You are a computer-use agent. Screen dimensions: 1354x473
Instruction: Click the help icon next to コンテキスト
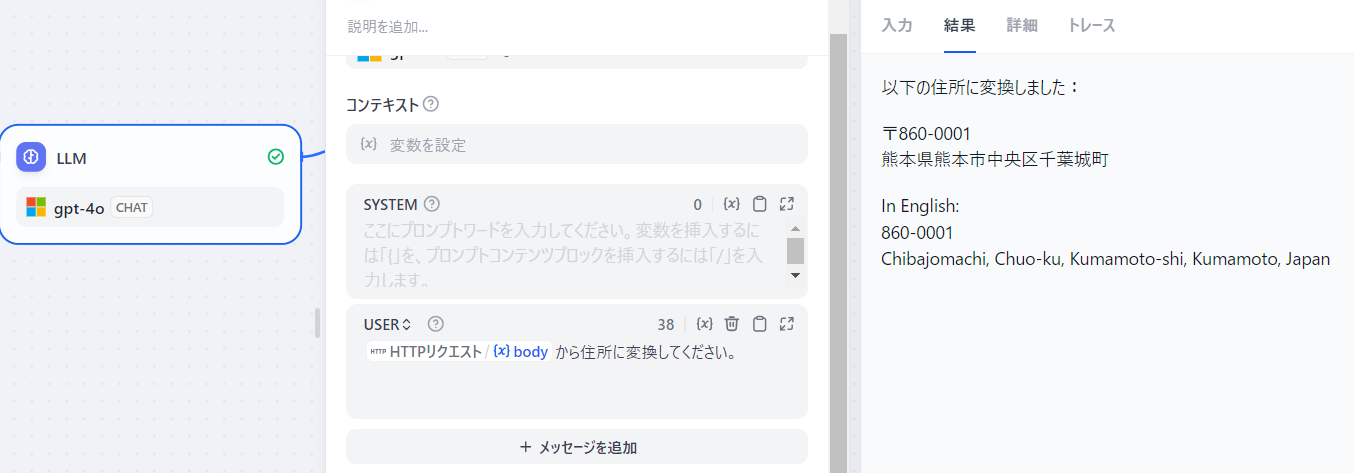[431, 104]
